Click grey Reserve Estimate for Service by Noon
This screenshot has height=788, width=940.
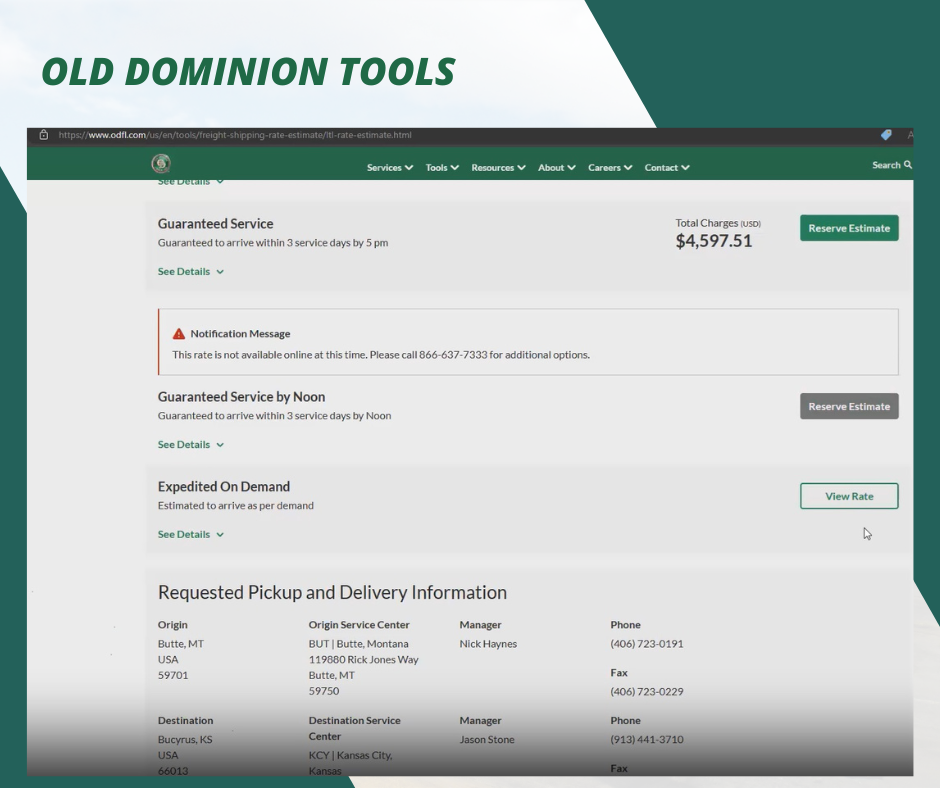849,406
